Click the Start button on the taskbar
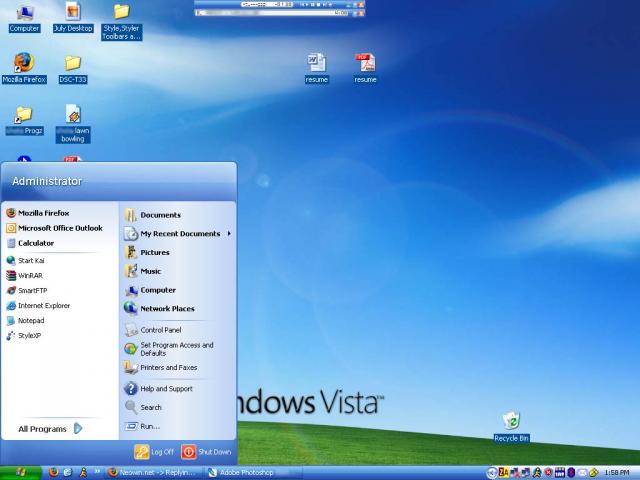The image size is (640, 480). point(21,473)
